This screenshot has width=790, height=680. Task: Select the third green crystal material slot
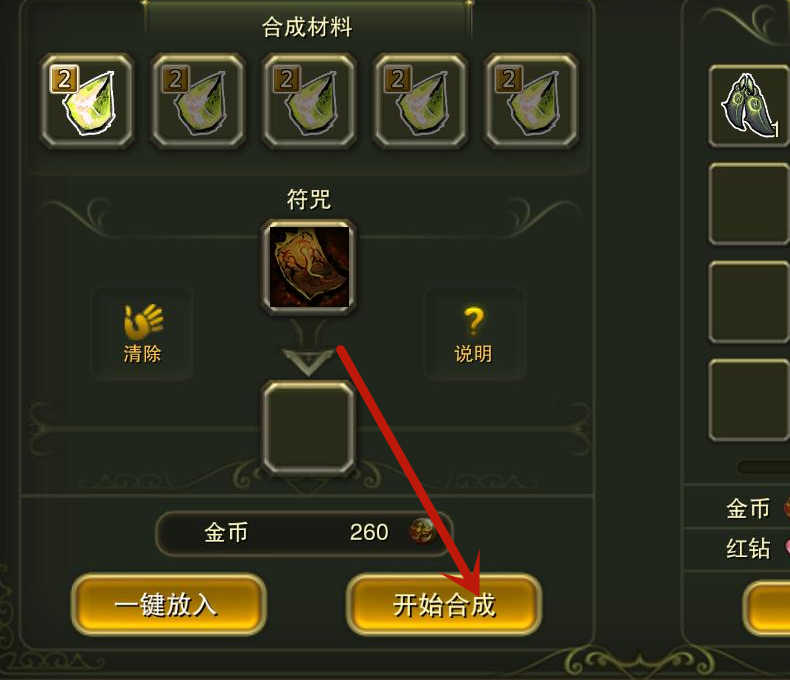309,101
